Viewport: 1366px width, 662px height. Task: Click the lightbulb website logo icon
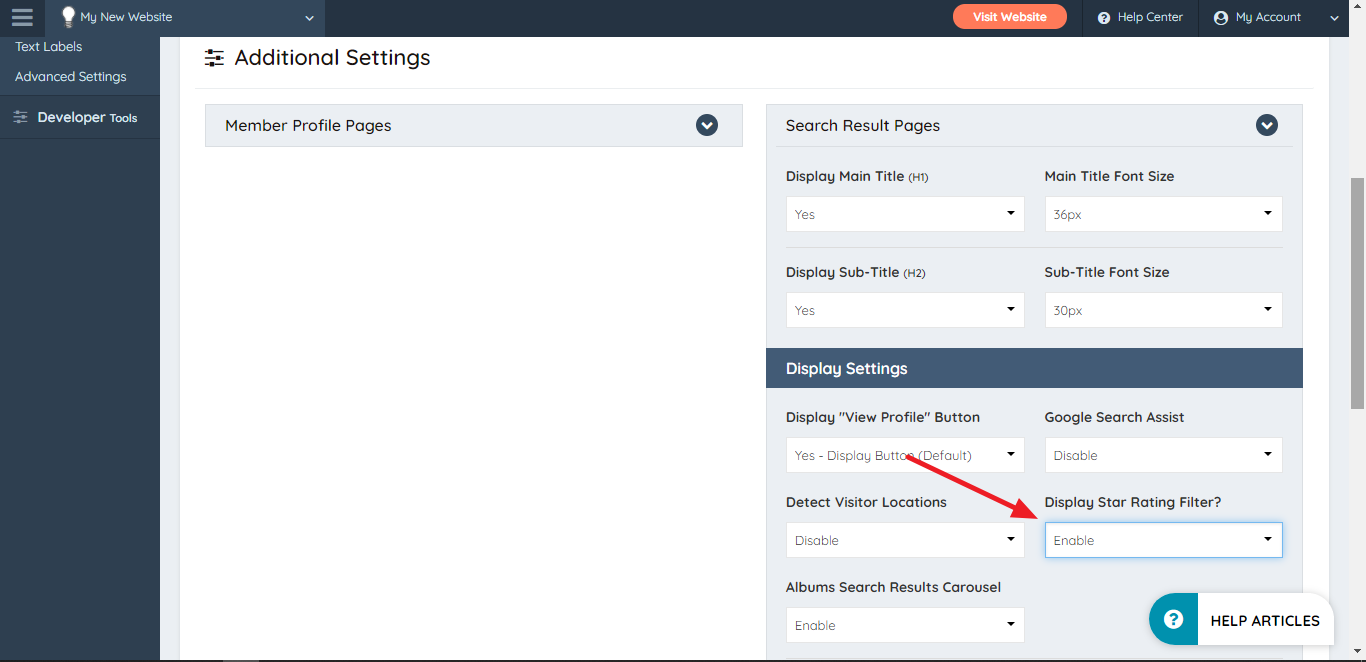(x=68, y=17)
